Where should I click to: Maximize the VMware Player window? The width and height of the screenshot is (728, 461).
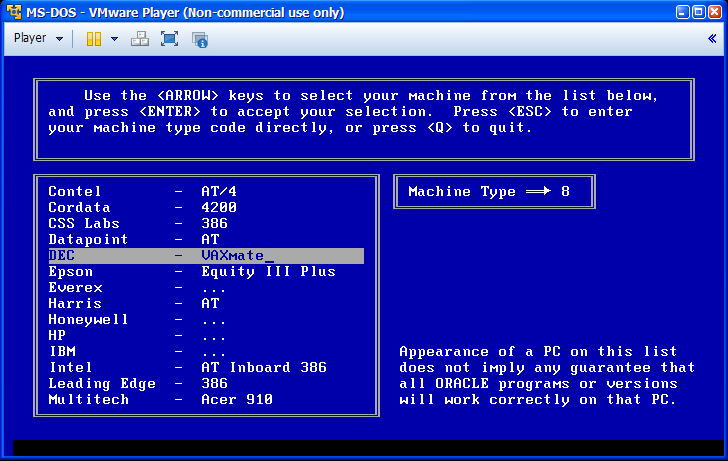pyautogui.click(x=698, y=12)
